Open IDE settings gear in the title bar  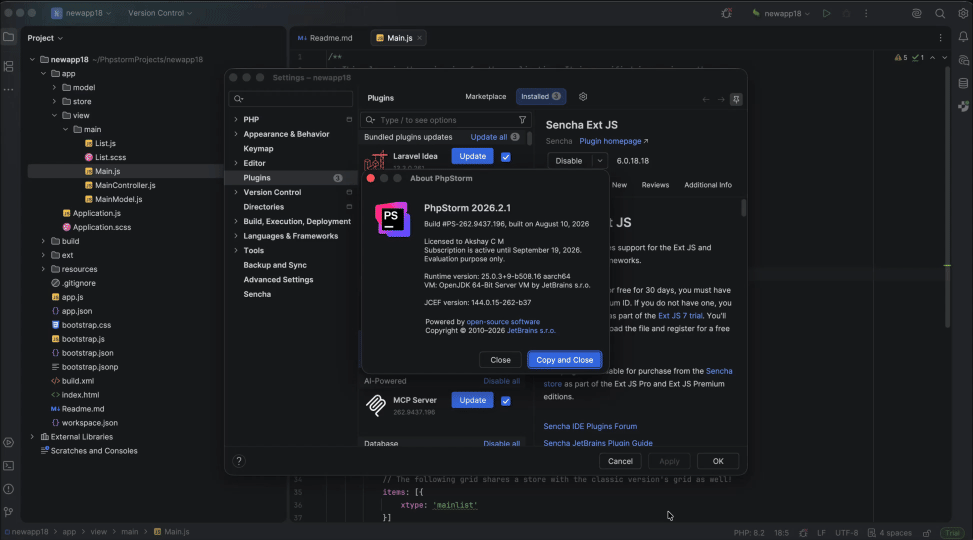tap(963, 13)
